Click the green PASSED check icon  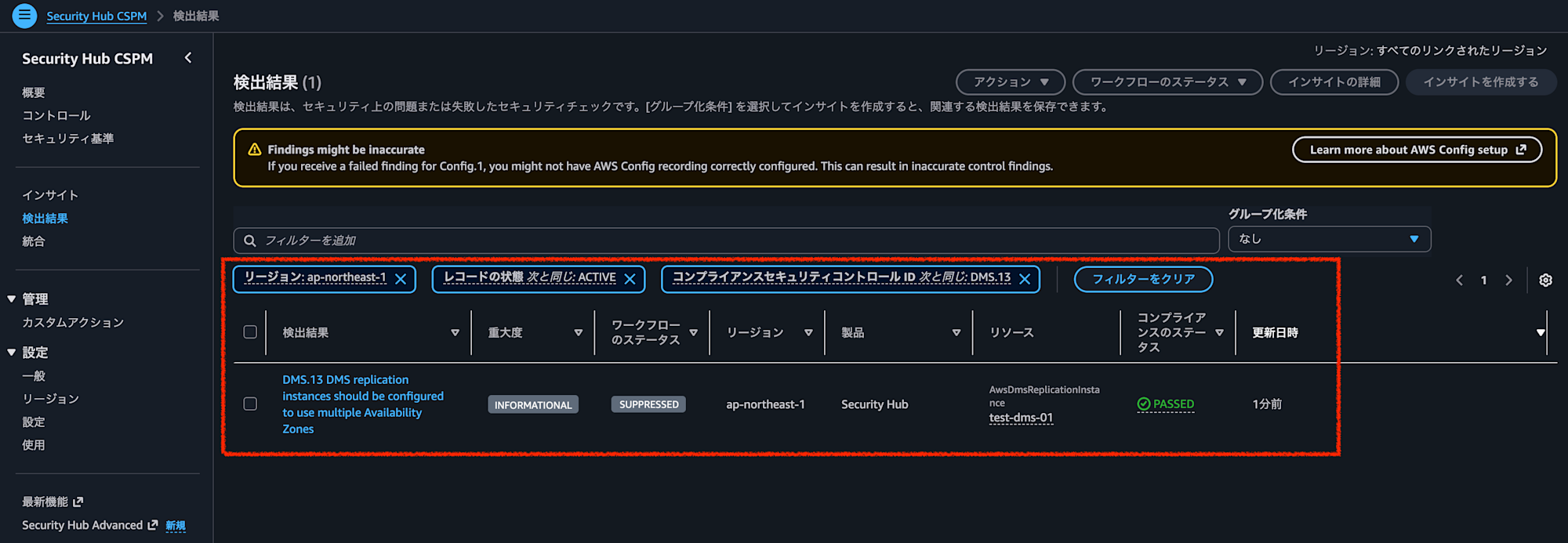pos(1143,404)
